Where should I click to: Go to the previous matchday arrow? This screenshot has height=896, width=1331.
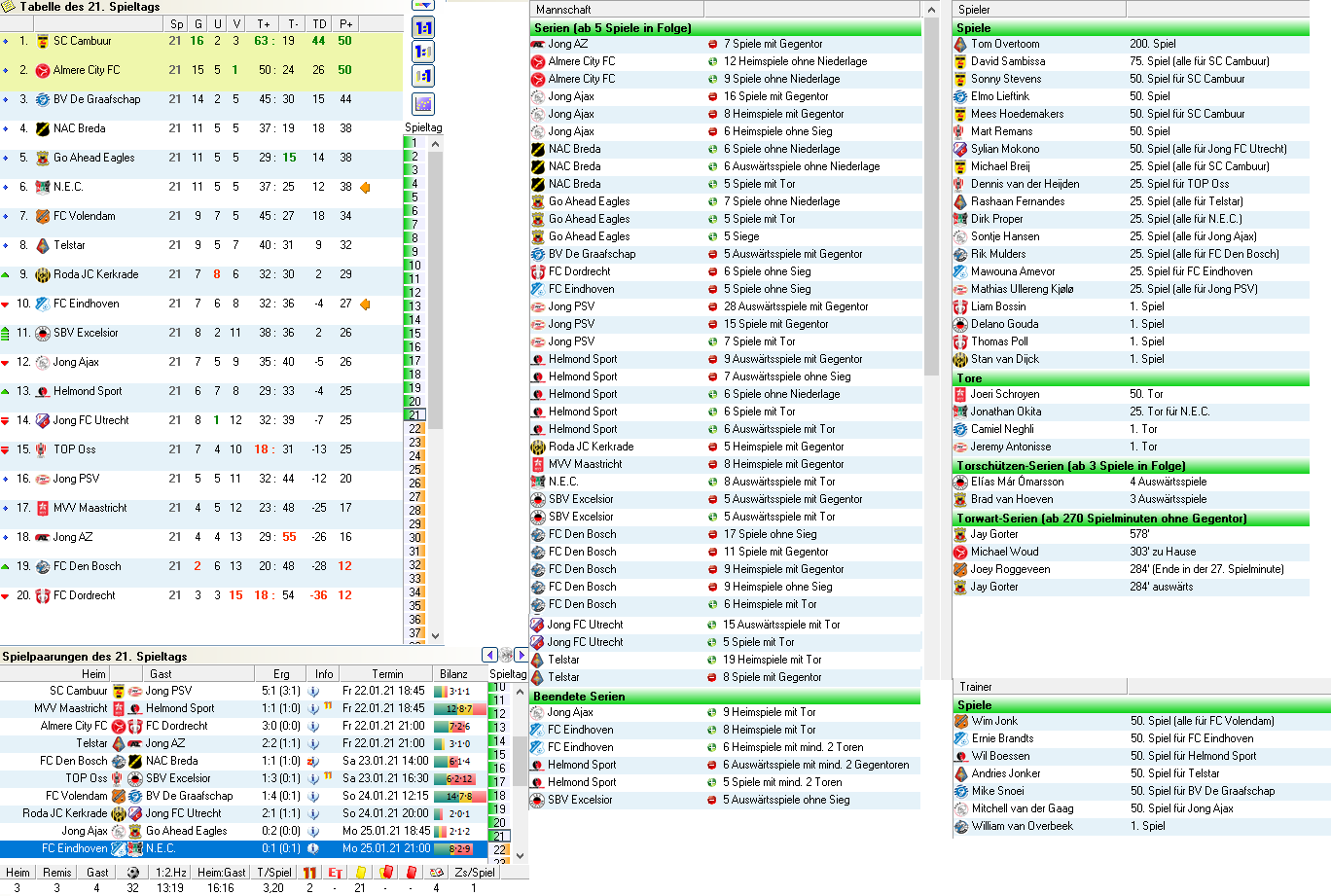490,655
